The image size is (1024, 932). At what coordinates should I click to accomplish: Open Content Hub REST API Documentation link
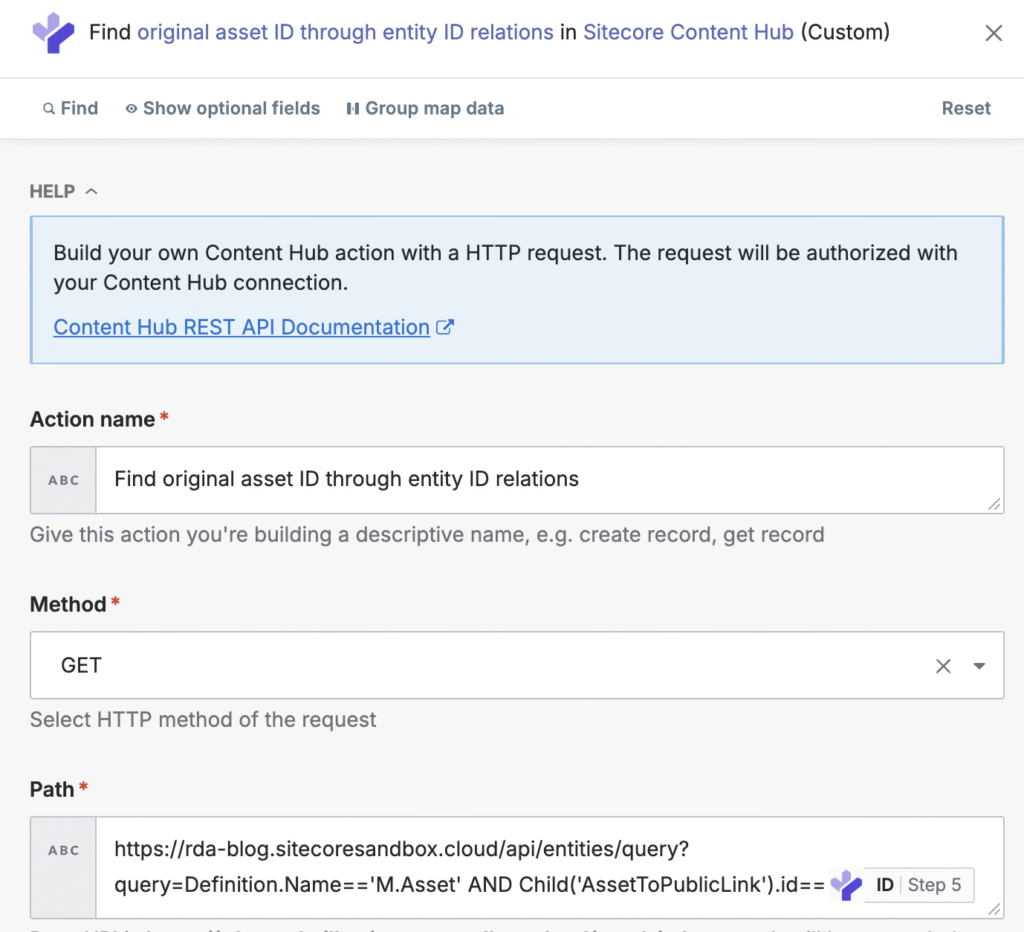coord(242,327)
